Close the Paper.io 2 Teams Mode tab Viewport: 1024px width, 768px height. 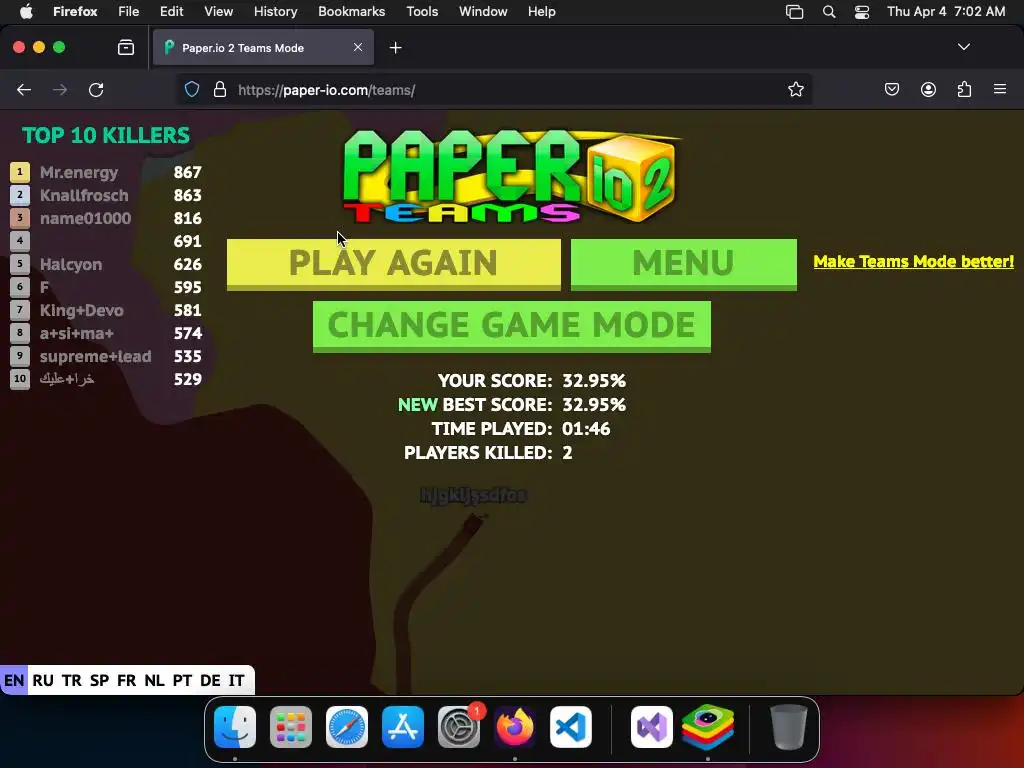358,47
